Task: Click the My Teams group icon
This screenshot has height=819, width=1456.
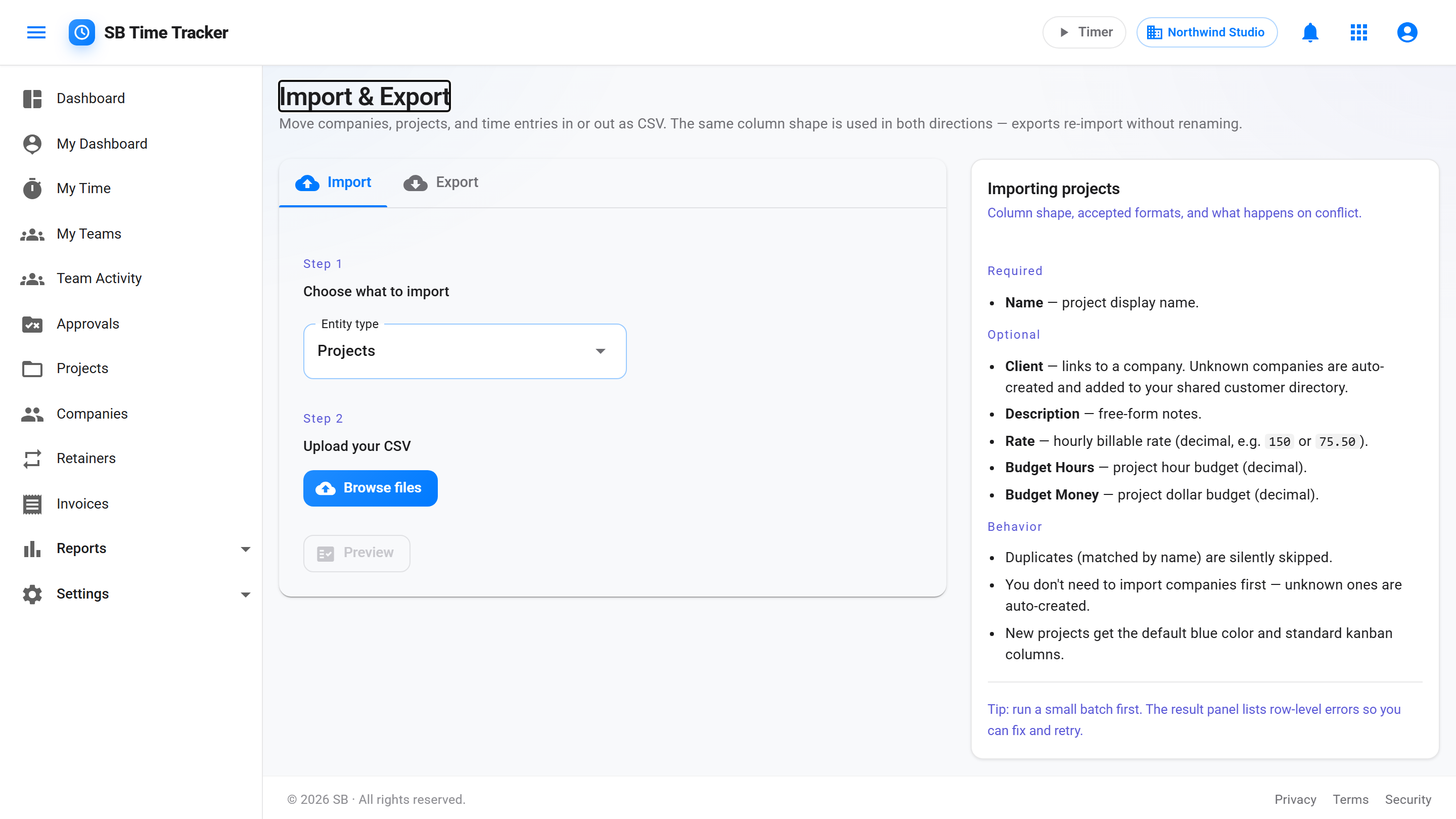Action: 32,234
